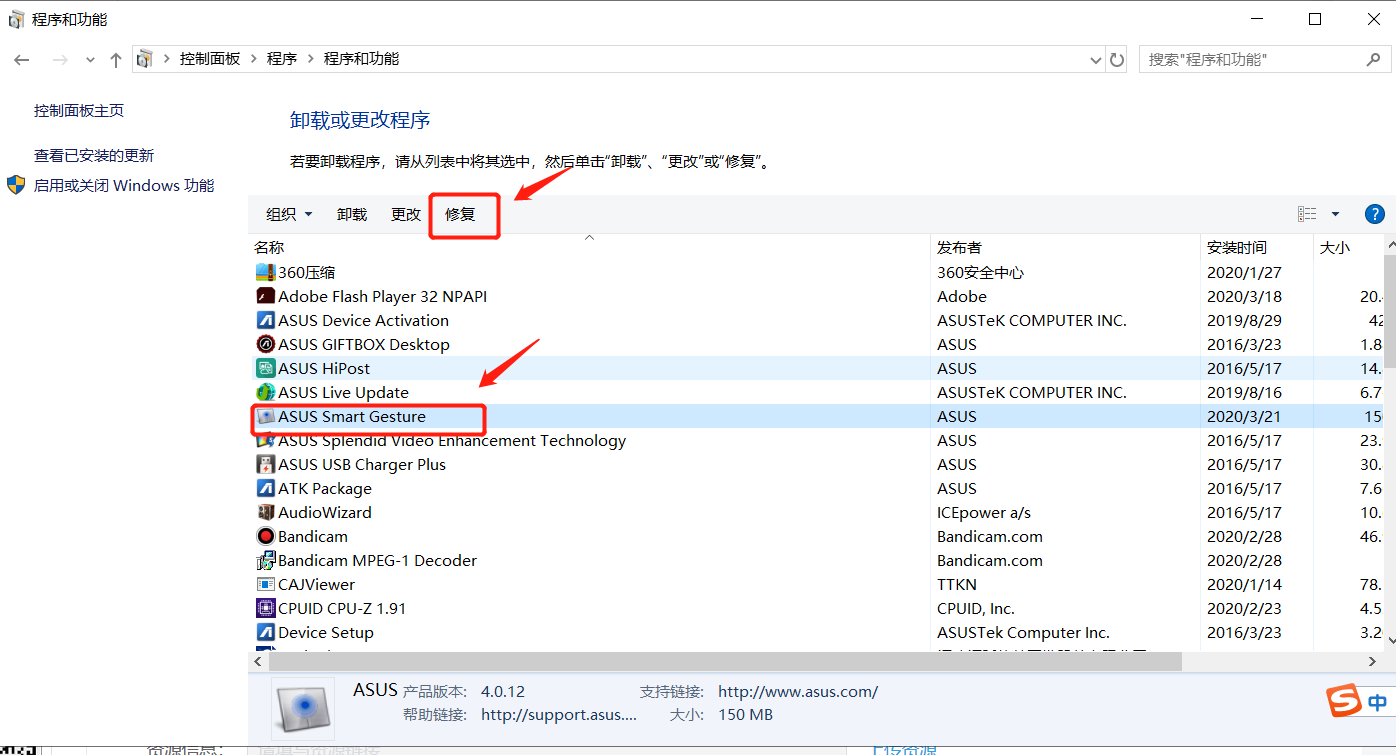Click the back navigation arrow
Screen dimensions: 1396x755
22,60
